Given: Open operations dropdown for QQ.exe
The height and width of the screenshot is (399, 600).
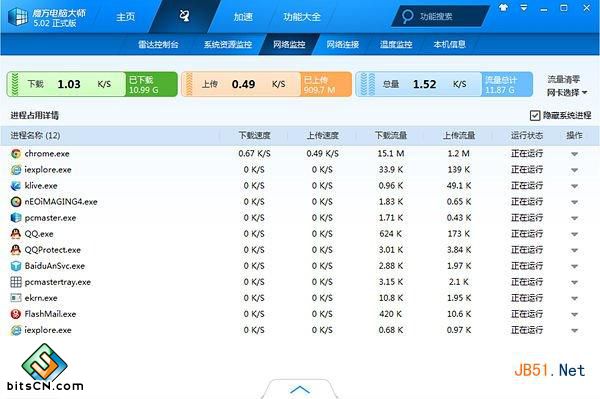Looking at the screenshot, I should (574, 235).
